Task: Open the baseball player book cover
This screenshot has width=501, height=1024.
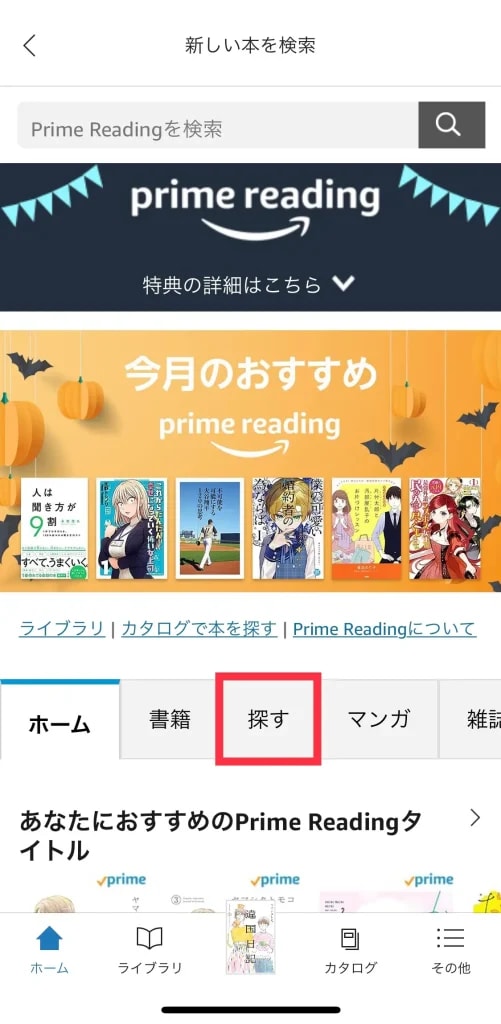Action: pos(210,528)
